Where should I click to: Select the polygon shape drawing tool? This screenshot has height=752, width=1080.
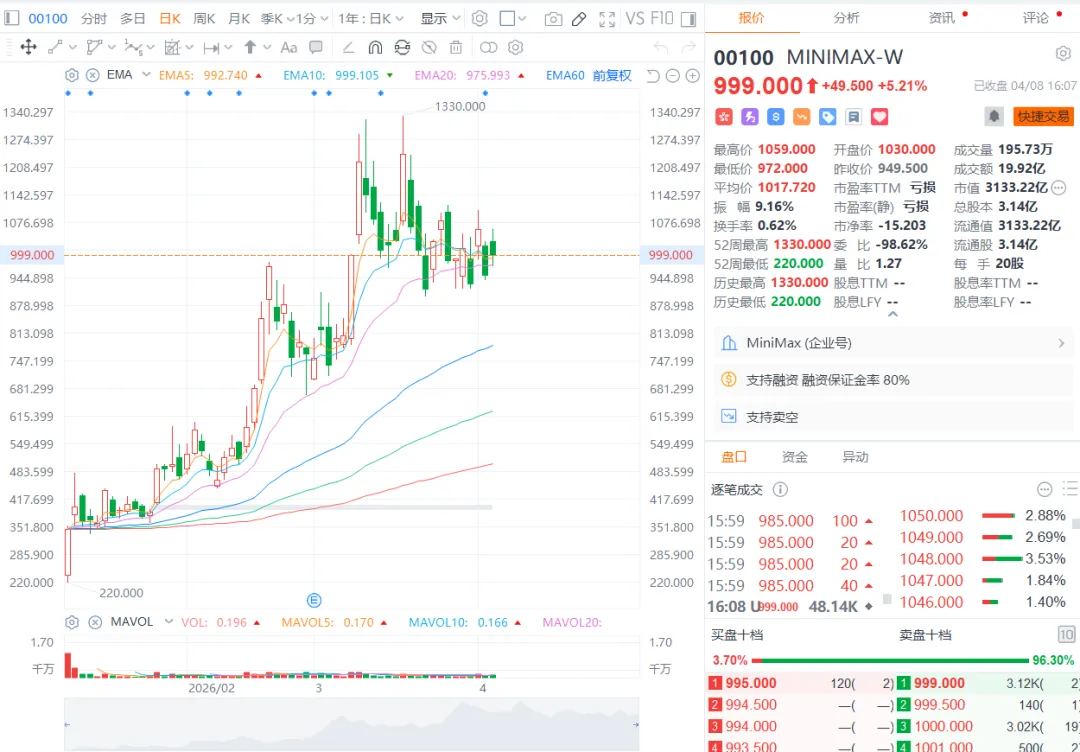(94, 48)
